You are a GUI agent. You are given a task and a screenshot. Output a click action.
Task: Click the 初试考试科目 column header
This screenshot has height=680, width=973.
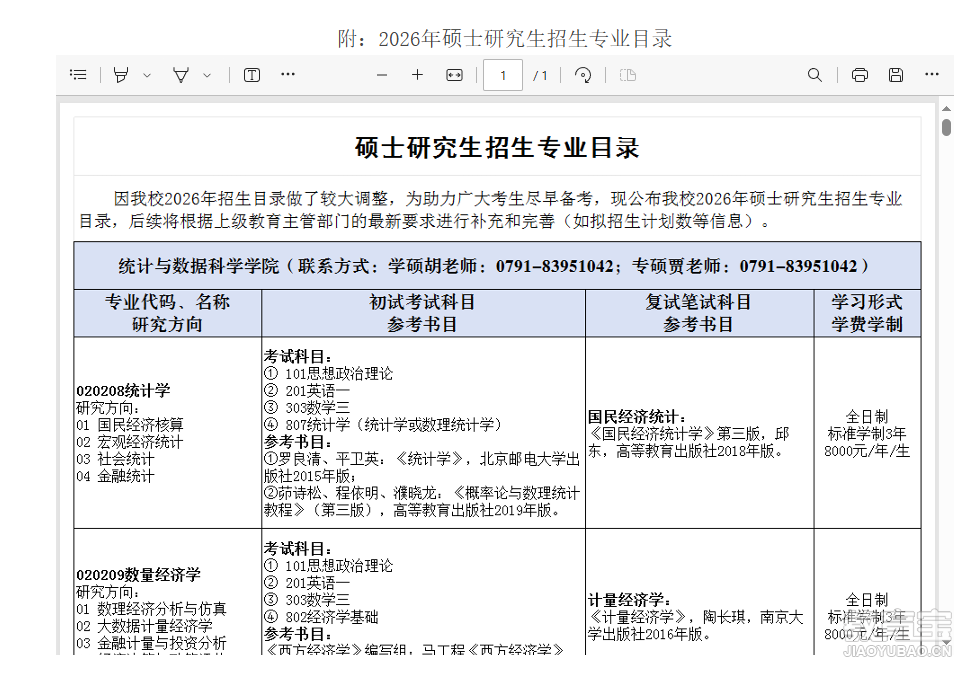[423, 313]
